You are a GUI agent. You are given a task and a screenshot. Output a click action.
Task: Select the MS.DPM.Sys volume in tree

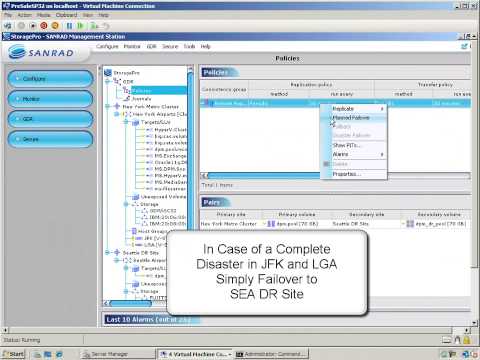(170, 169)
